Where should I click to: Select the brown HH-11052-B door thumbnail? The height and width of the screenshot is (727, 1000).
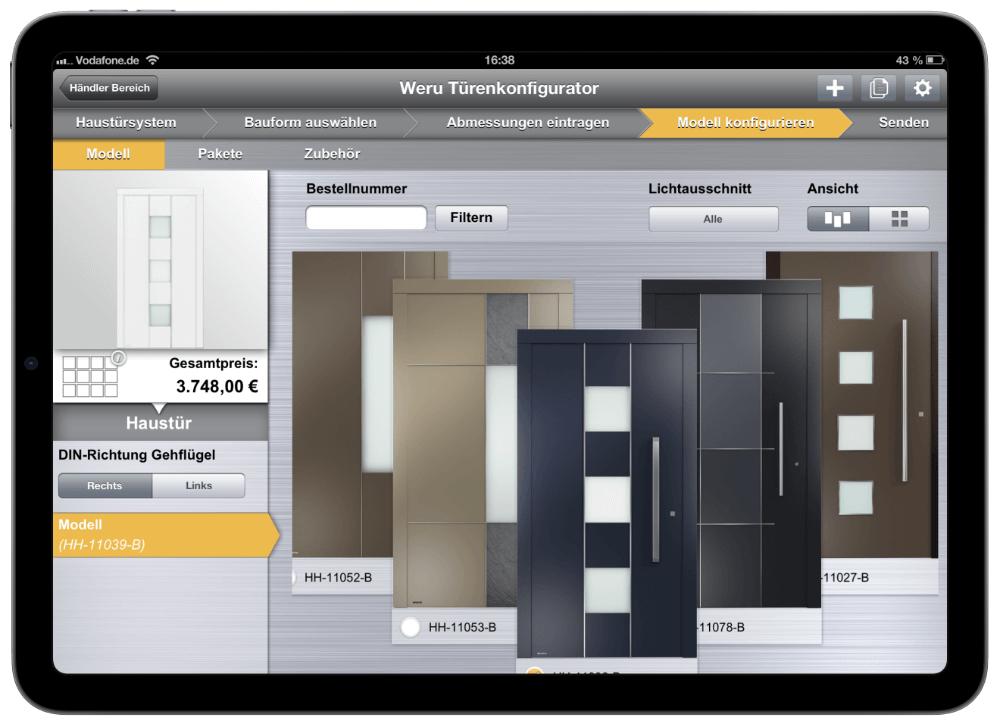[x=342, y=402]
